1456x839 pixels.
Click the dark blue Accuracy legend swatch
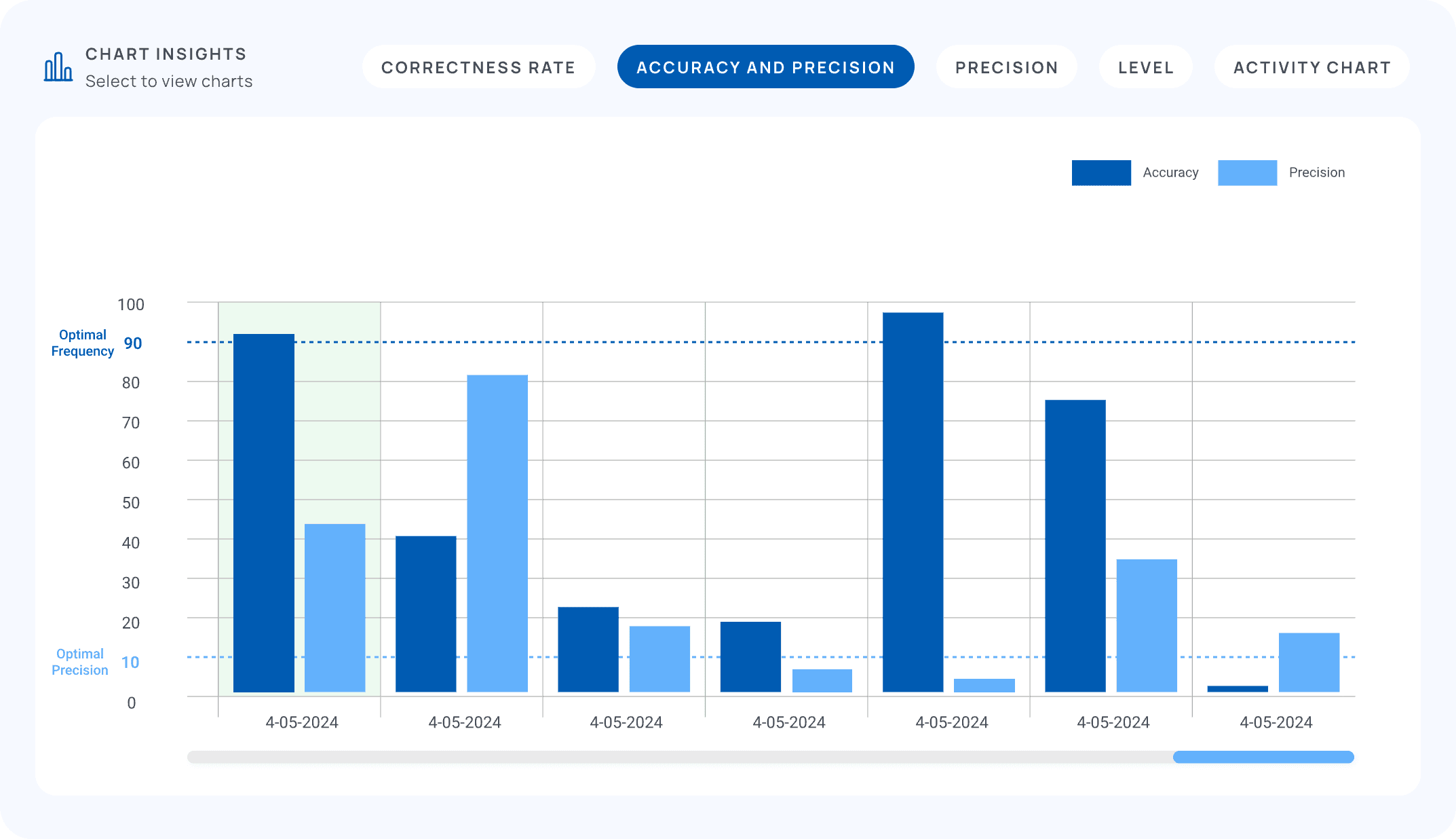[x=1101, y=172]
